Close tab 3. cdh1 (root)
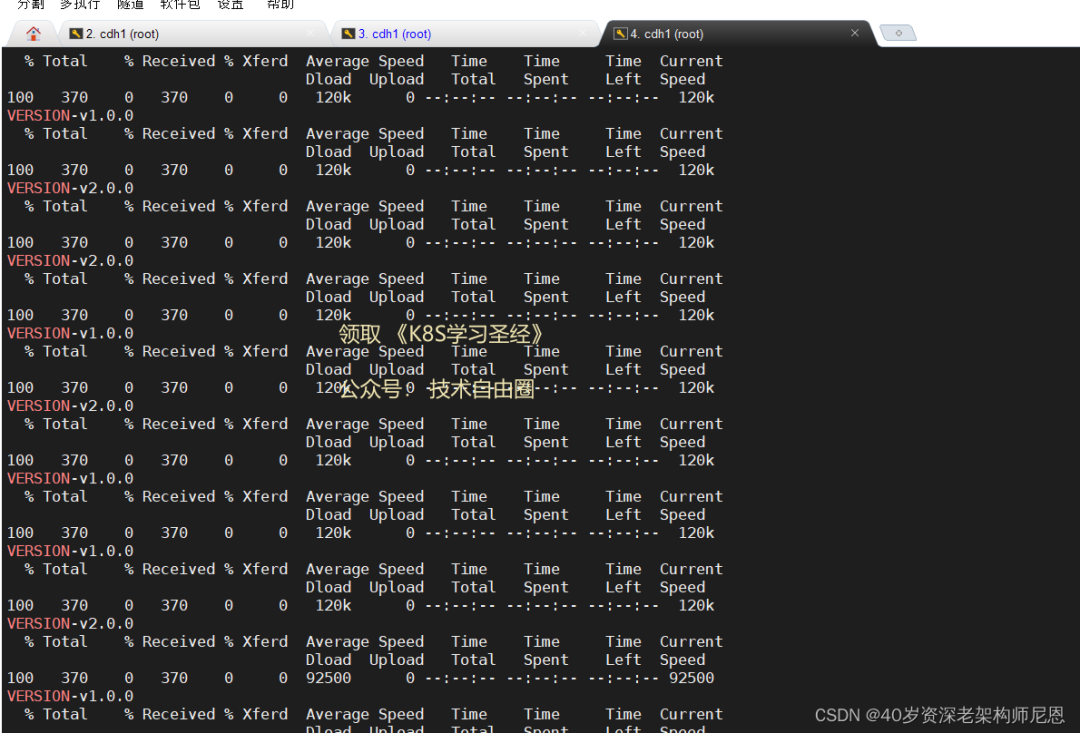The image size is (1080, 733). pyautogui.click(x=583, y=33)
